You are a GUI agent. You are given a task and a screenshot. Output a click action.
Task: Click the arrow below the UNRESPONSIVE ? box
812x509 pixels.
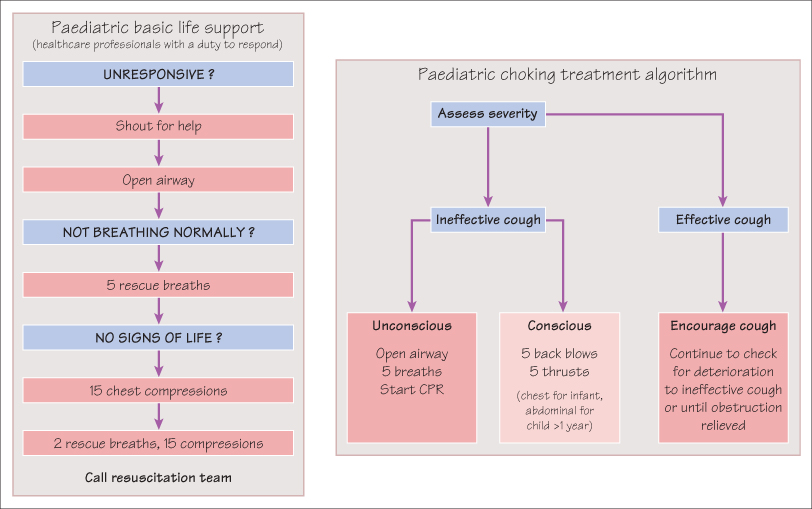coord(159,100)
